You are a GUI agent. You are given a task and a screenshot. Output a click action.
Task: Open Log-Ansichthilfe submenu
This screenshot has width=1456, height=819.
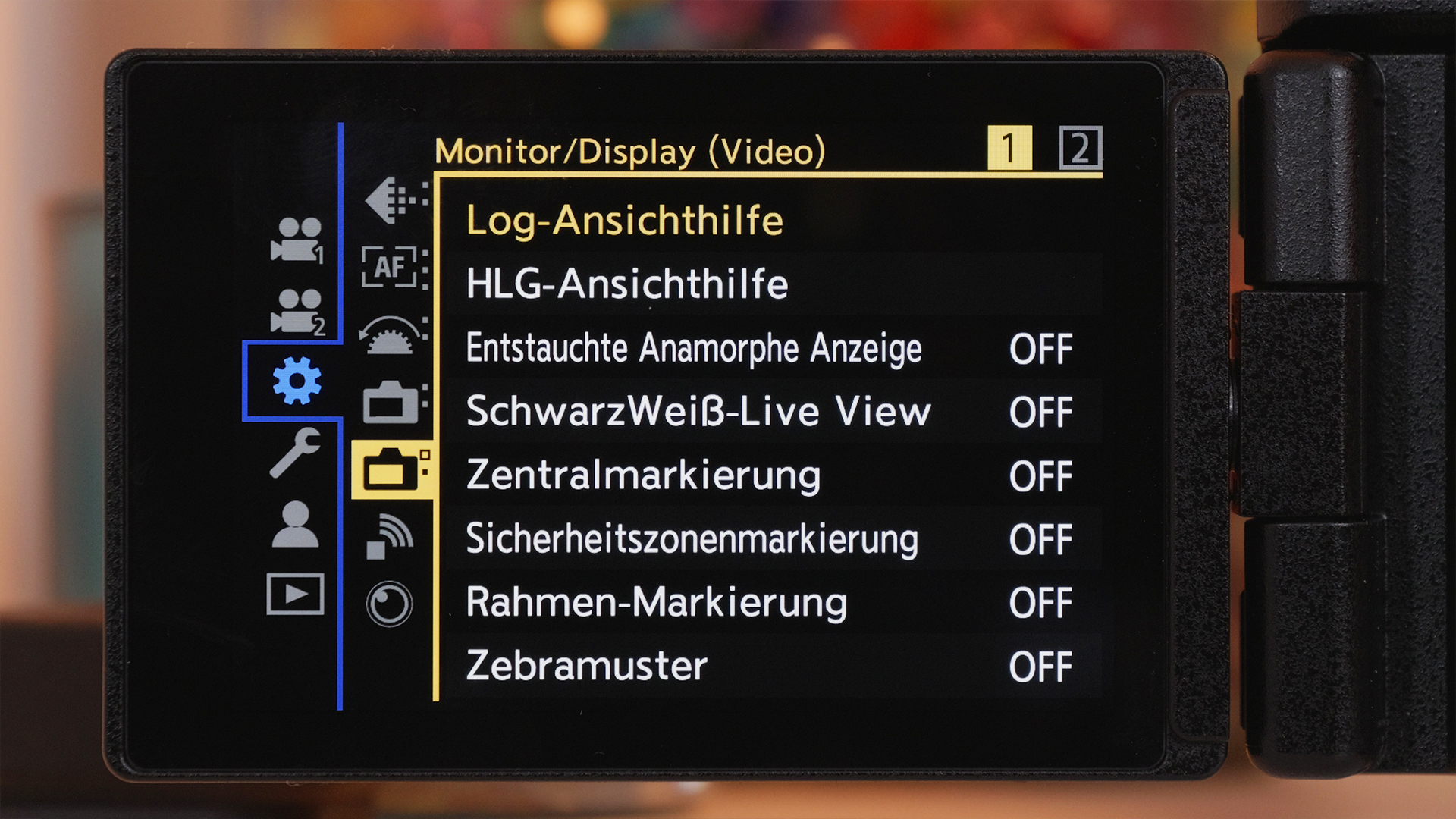click(x=772, y=221)
